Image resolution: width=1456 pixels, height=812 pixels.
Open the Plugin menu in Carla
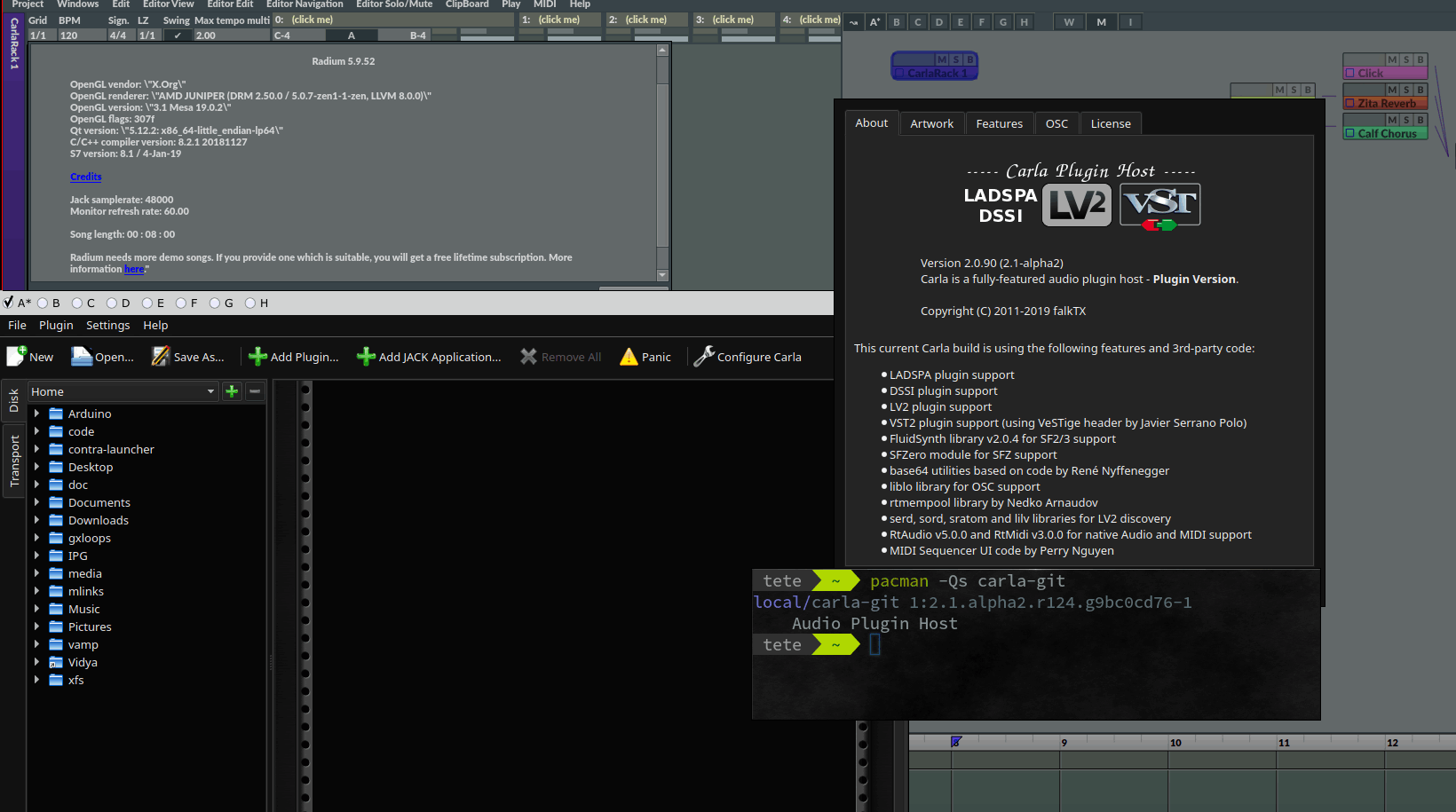[56, 325]
